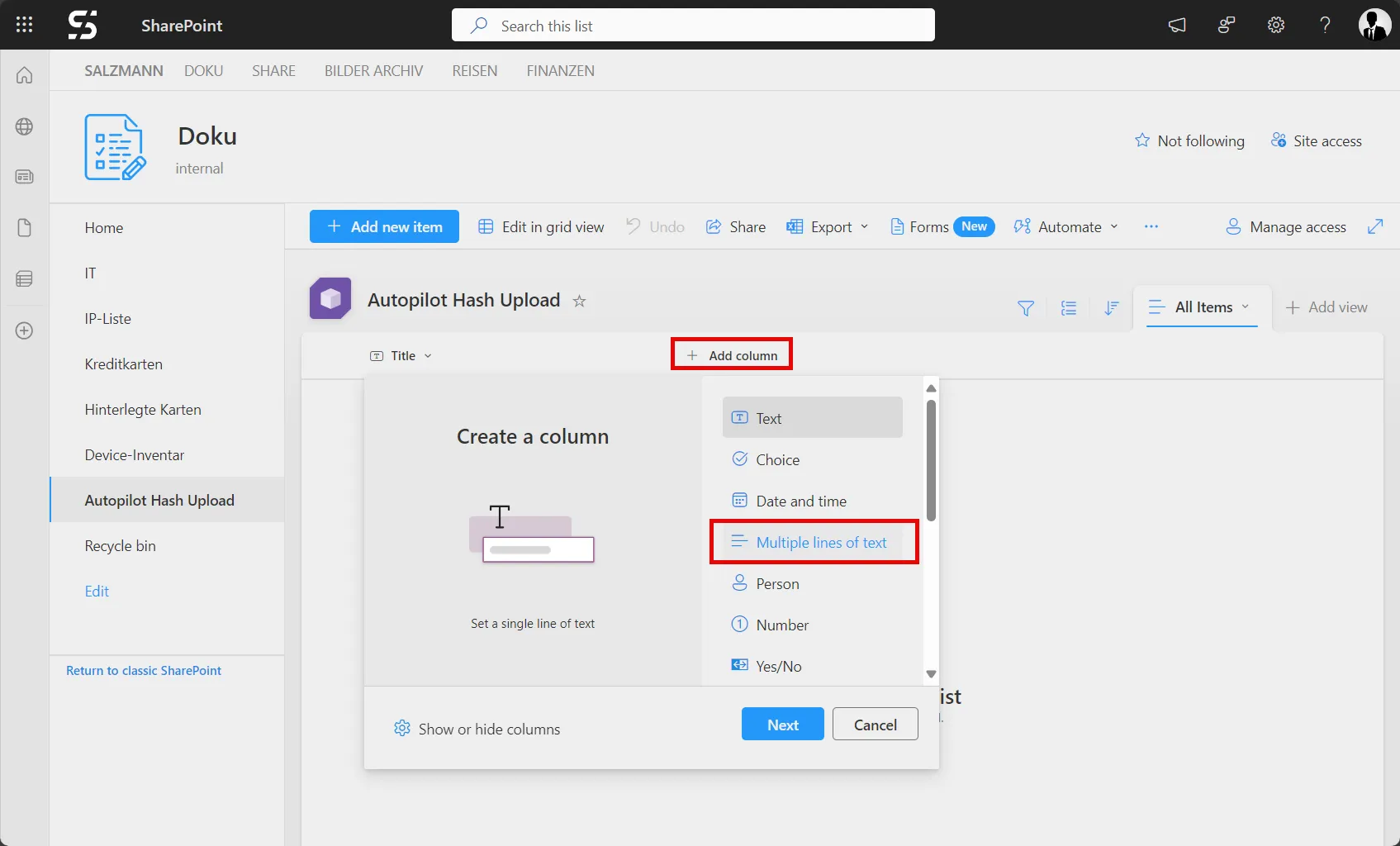Select the Yes/No column type
Screen dimensions: 1400x846
click(x=813, y=666)
